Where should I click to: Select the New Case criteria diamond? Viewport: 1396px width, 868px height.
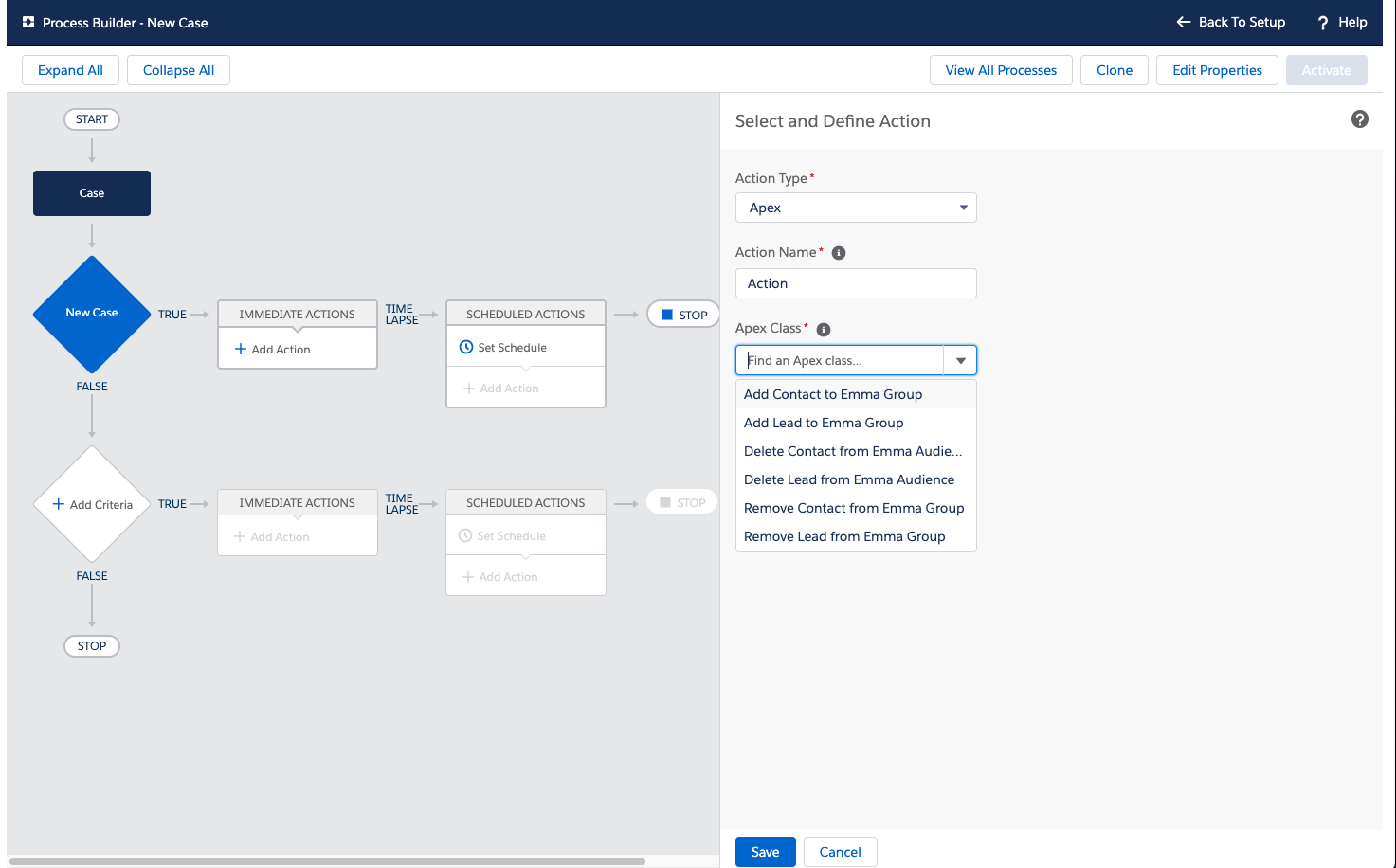point(91,313)
